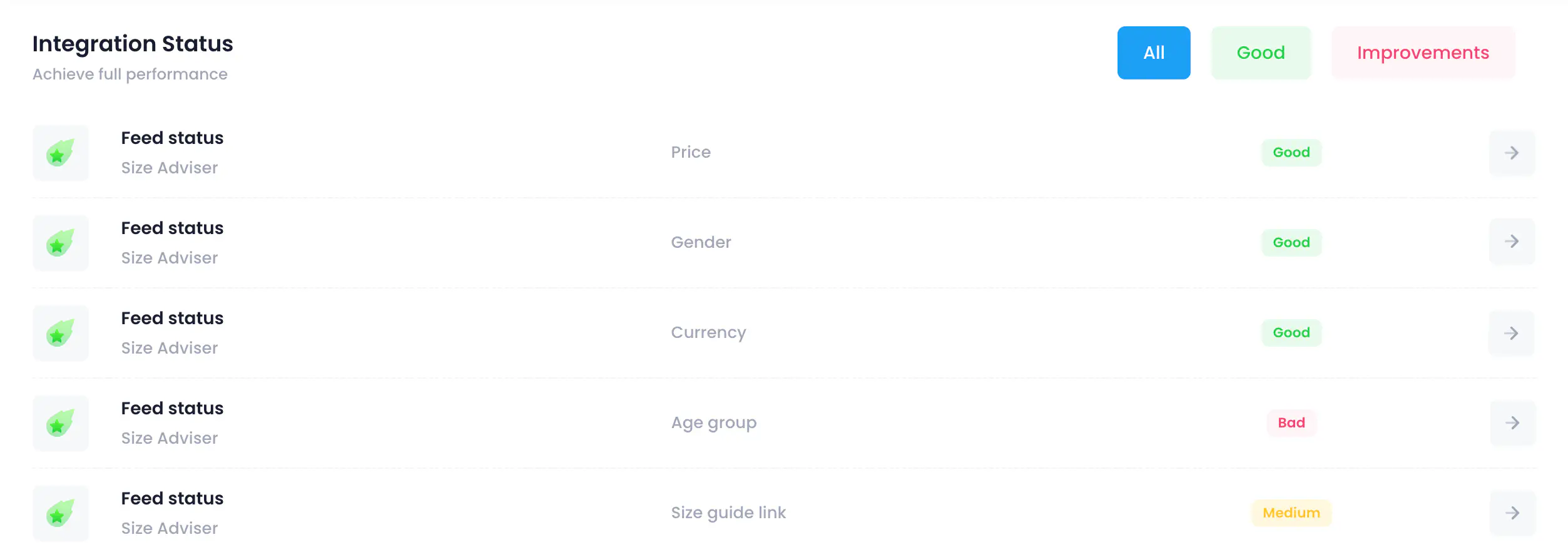The height and width of the screenshot is (552, 1568).
Task: Select the star icon in the Currency row
Action: pyautogui.click(x=60, y=333)
